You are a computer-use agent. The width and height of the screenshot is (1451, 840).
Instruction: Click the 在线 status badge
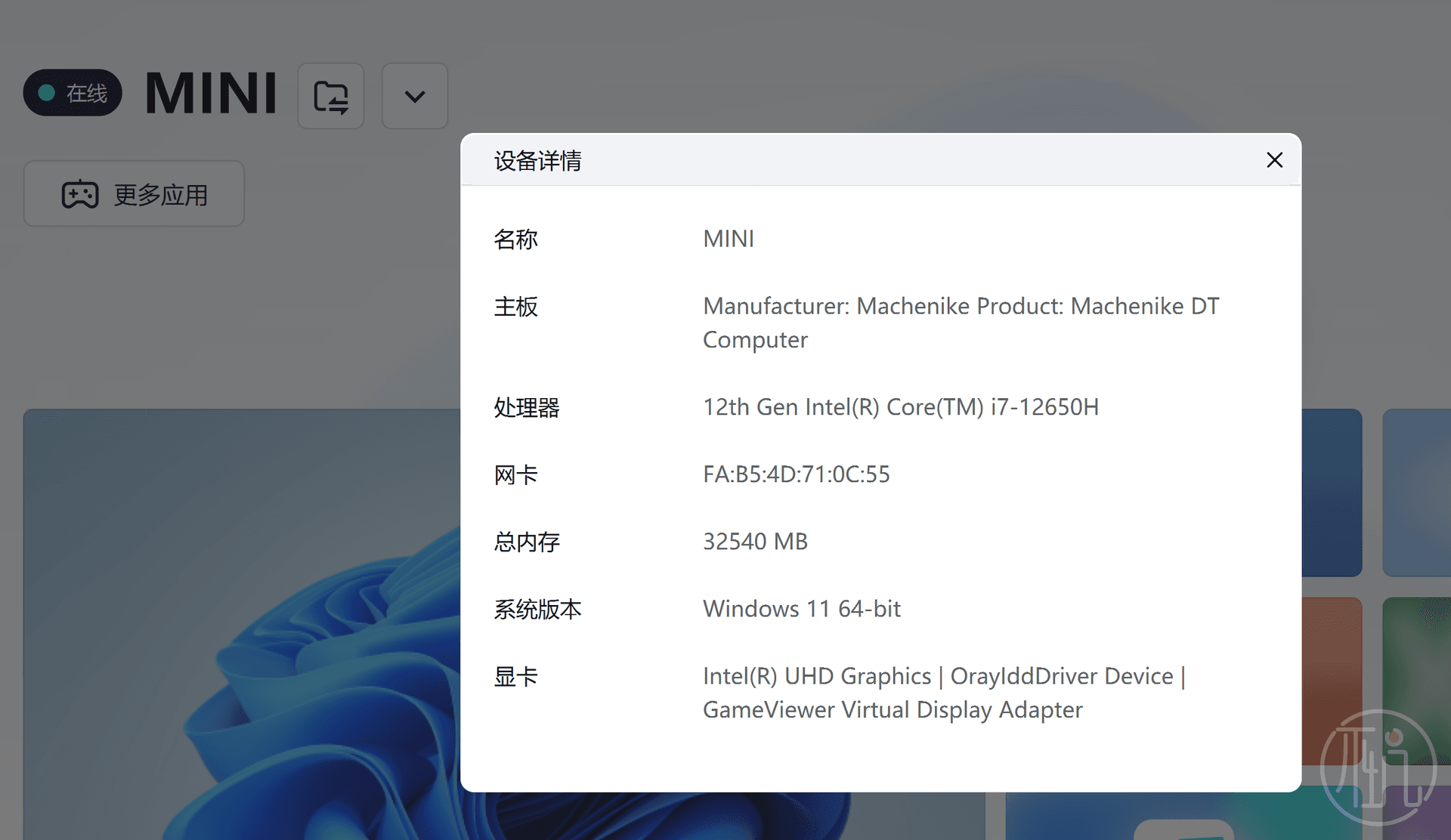click(73, 93)
